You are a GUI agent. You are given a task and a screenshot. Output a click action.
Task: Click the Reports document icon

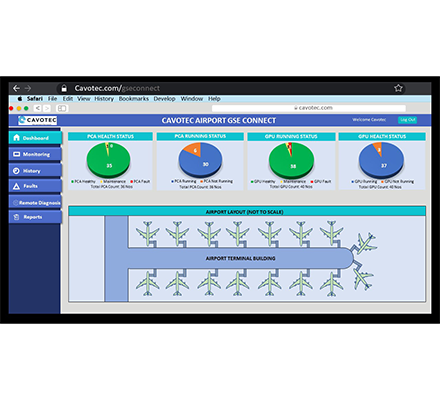[16, 217]
